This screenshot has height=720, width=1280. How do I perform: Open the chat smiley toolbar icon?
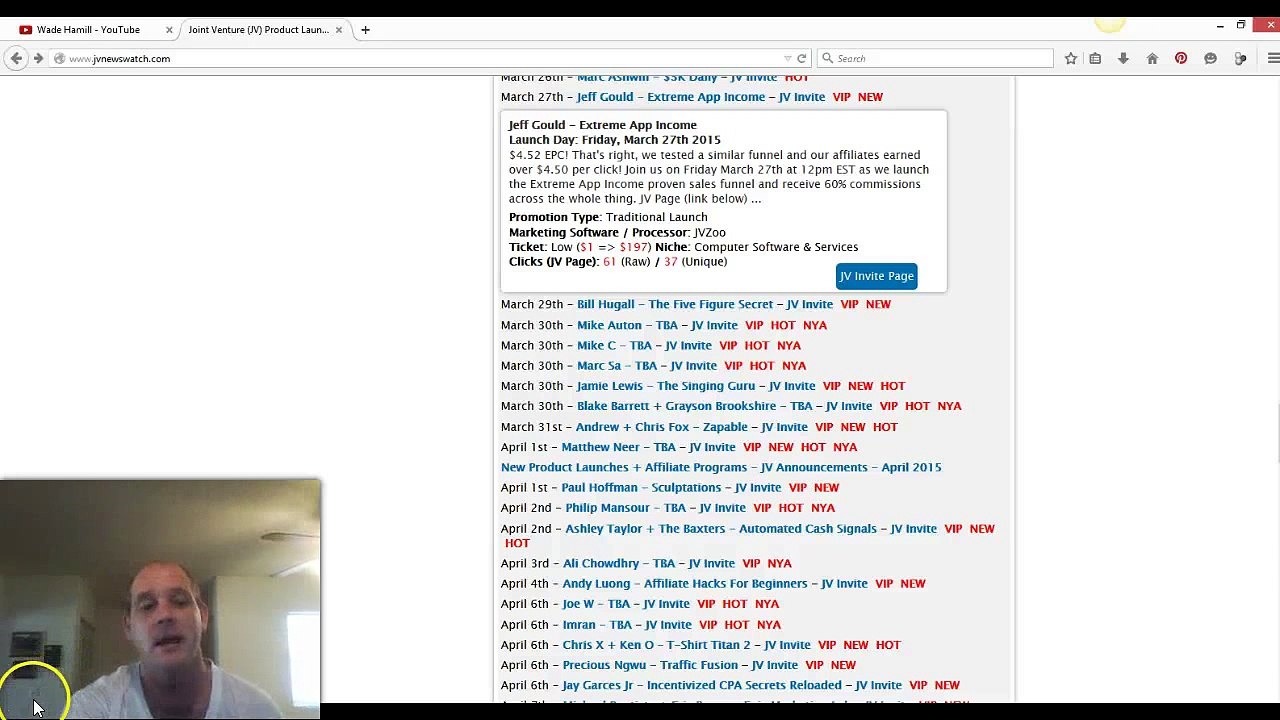pyautogui.click(x=1210, y=59)
